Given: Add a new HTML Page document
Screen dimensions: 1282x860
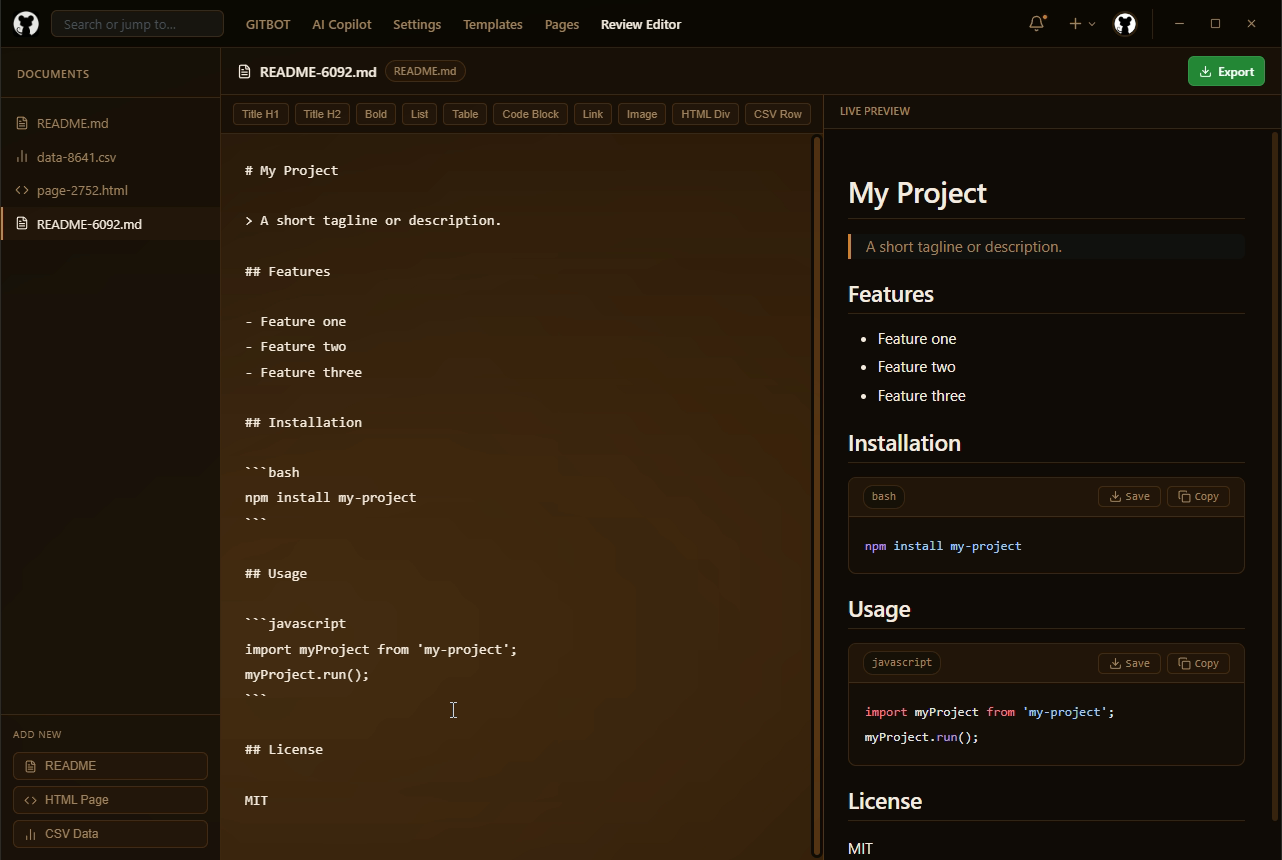Looking at the screenshot, I should pyautogui.click(x=110, y=800).
